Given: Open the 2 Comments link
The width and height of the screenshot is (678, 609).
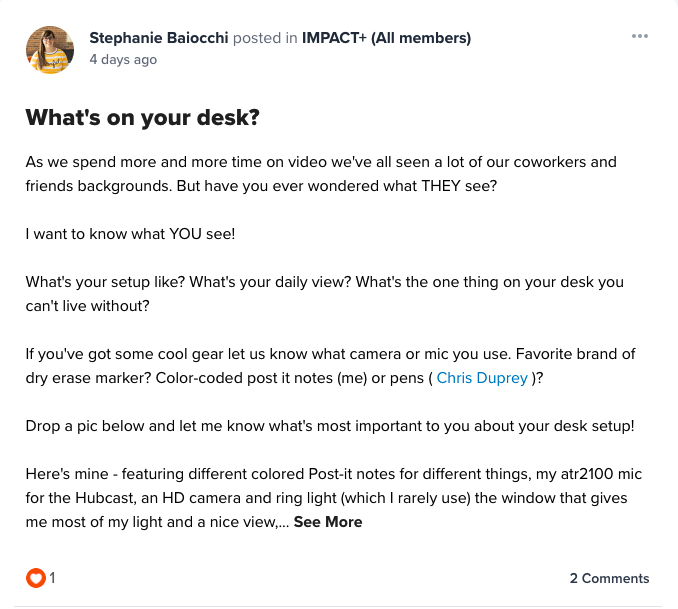Looking at the screenshot, I should [x=609, y=578].
